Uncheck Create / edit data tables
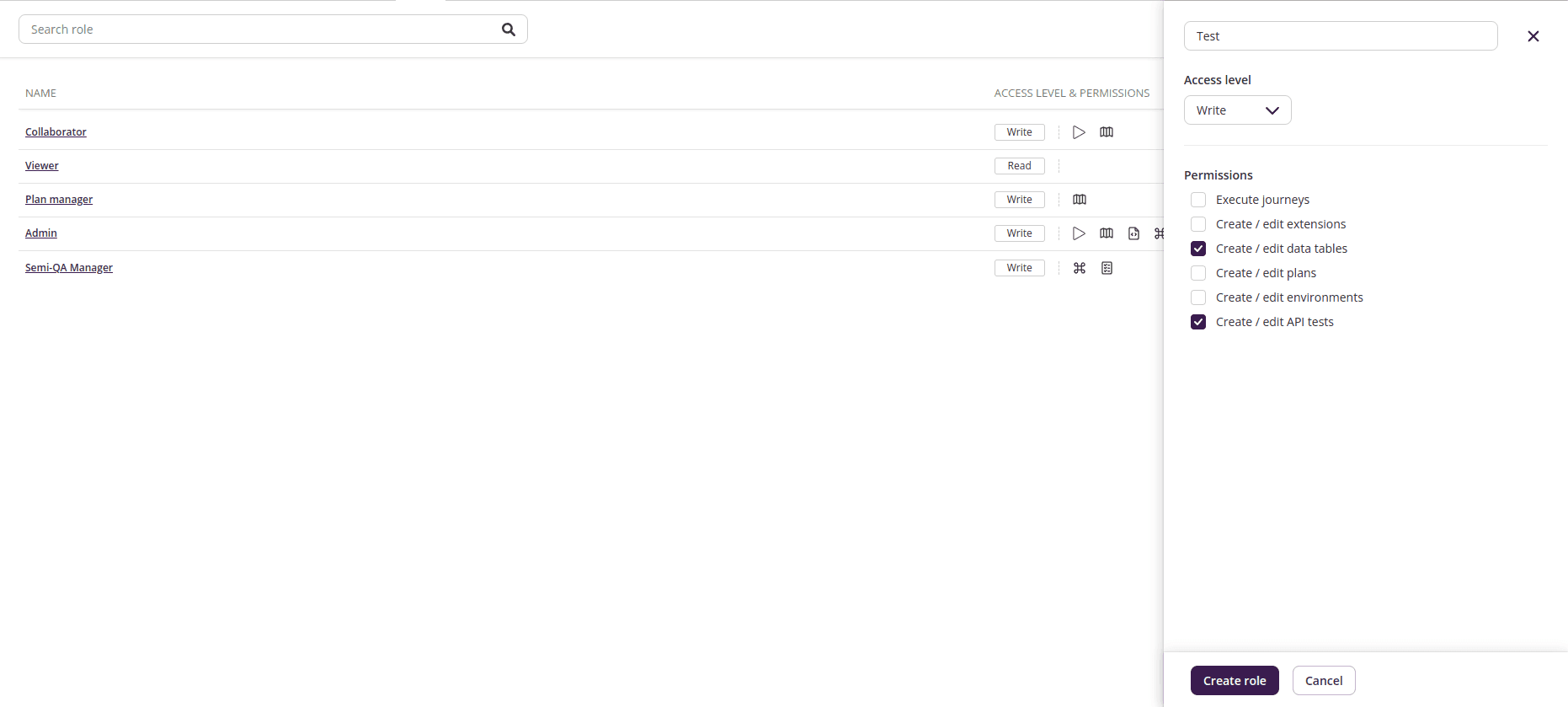This screenshot has height=707, width=1568. click(1198, 249)
